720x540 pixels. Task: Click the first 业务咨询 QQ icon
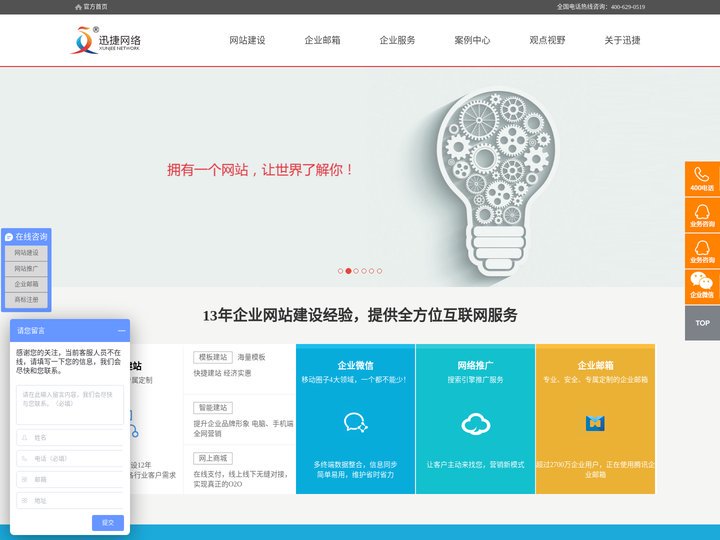[x=702, y=215]
